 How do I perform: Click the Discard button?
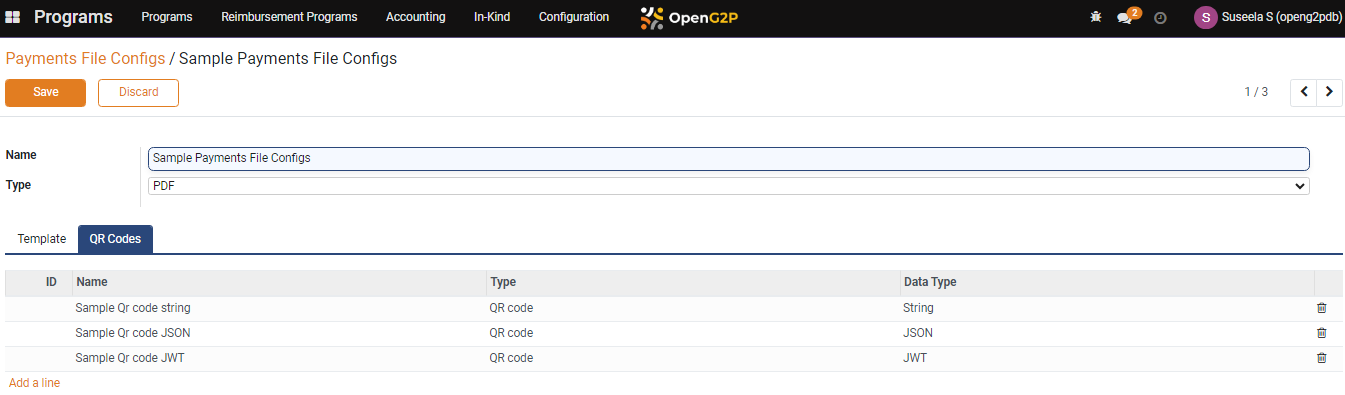[x=138, y=92]
